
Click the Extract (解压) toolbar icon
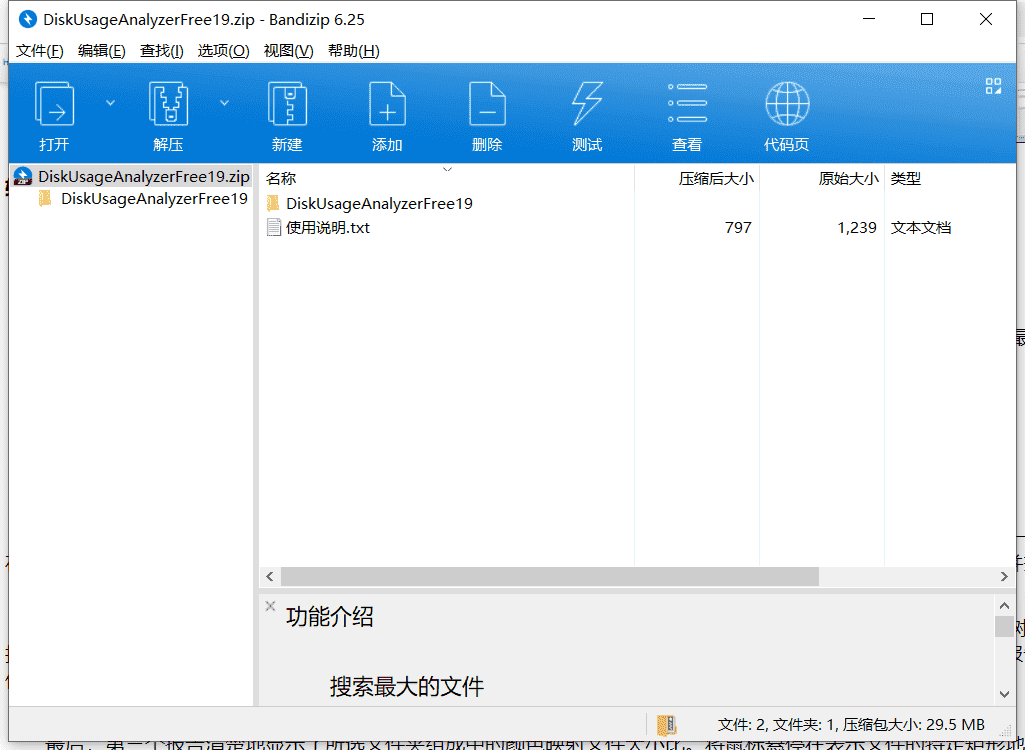pyautogui.click(x=168, y=103)
